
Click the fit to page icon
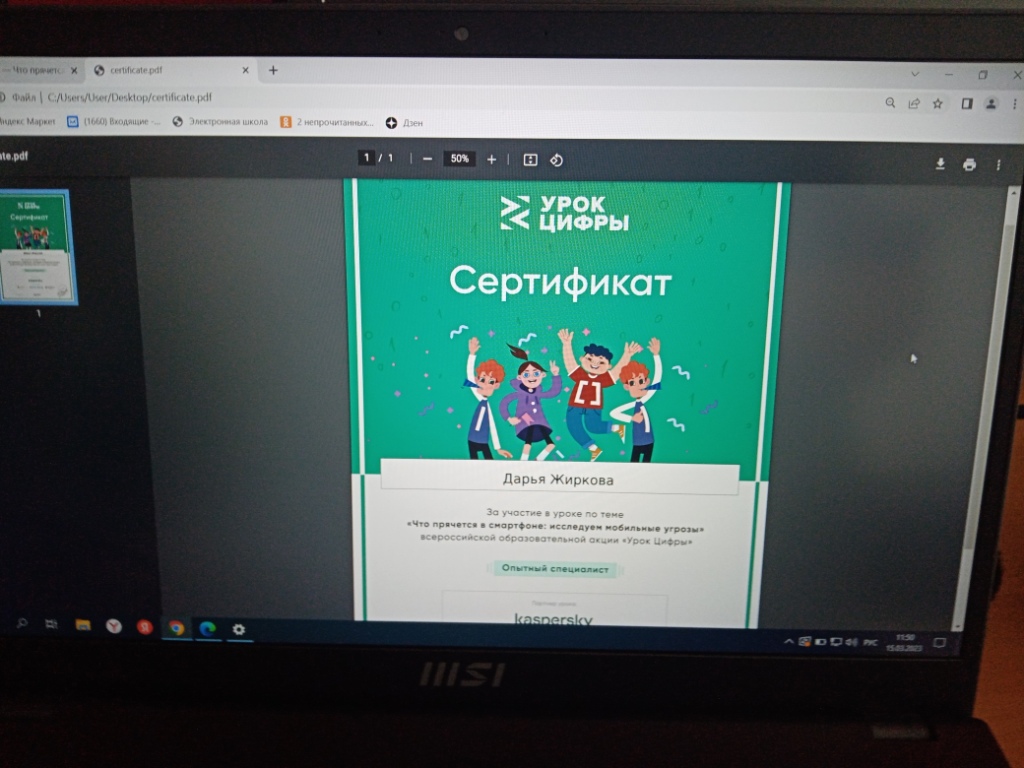tap(530, 160)
